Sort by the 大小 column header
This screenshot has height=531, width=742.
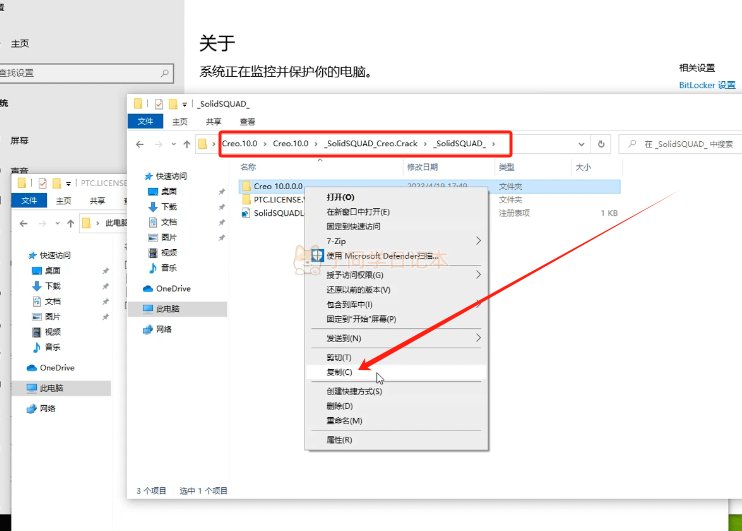tap(583, 167)
